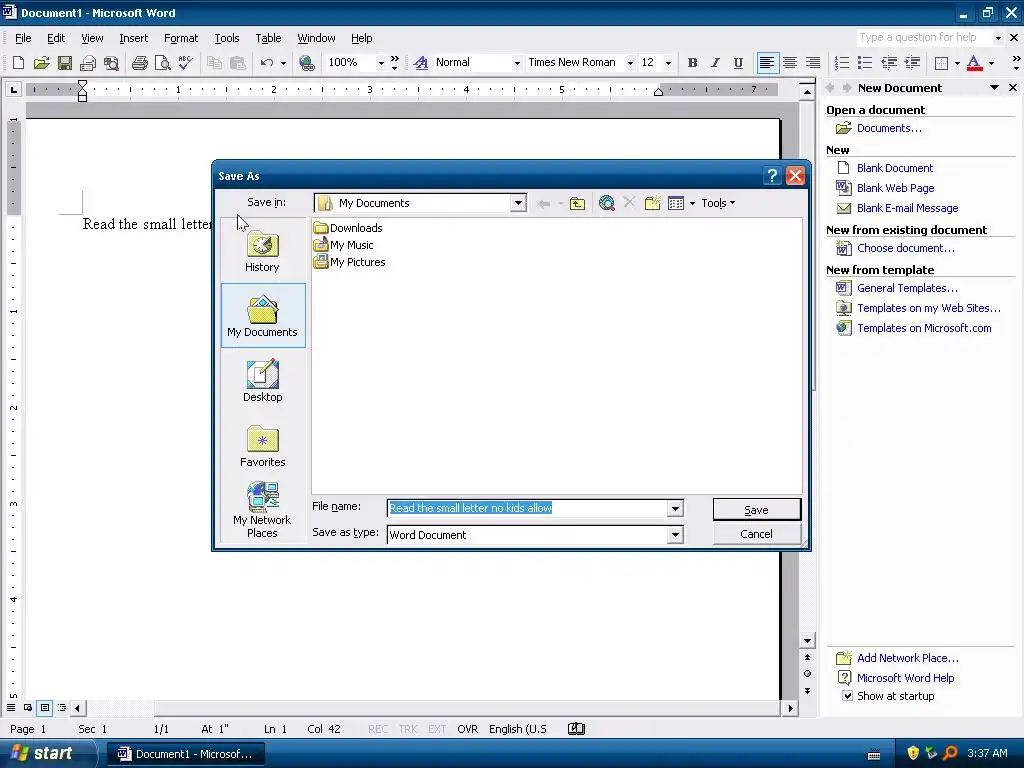Open the Help menu
Screen dimensions: 1024x768
[361, 38]
